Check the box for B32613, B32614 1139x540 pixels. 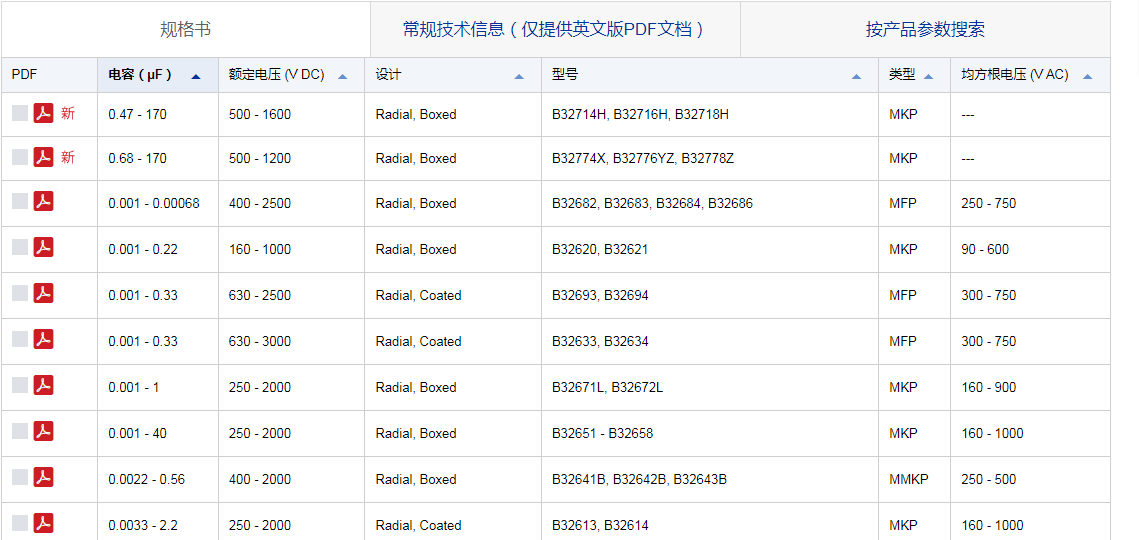pos(20,524)
